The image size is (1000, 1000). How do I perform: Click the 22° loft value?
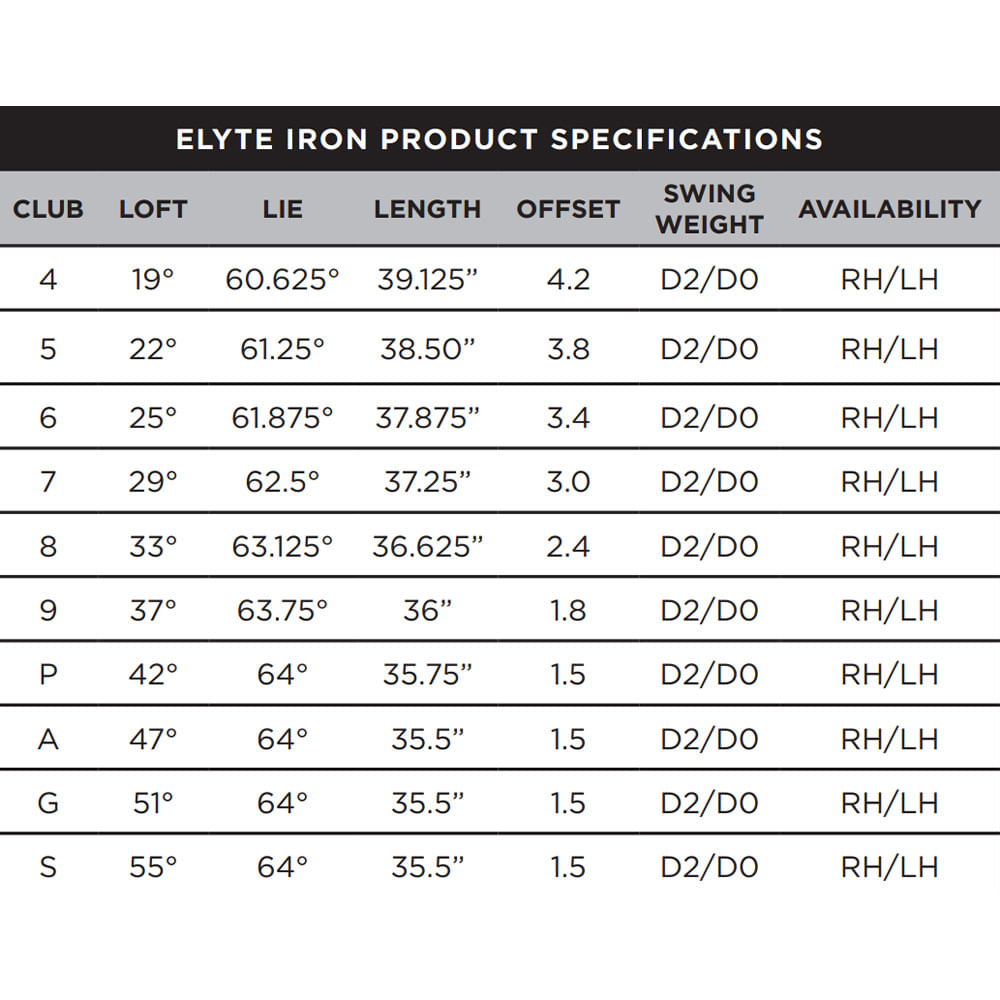(153, 349)
